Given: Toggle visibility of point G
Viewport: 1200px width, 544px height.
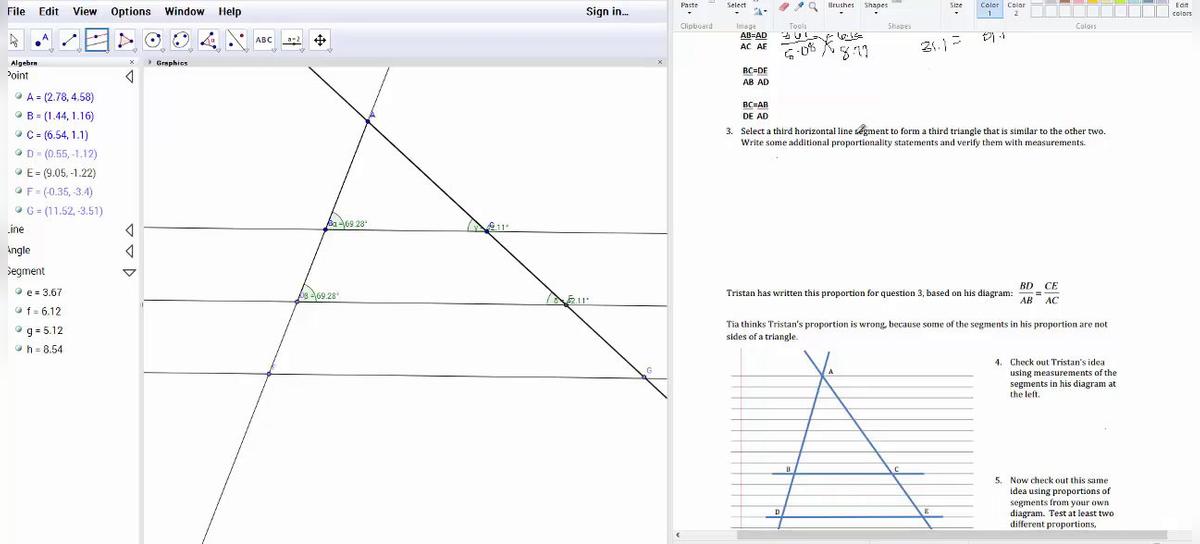Looking at the screenshot, I should [19, 211].
